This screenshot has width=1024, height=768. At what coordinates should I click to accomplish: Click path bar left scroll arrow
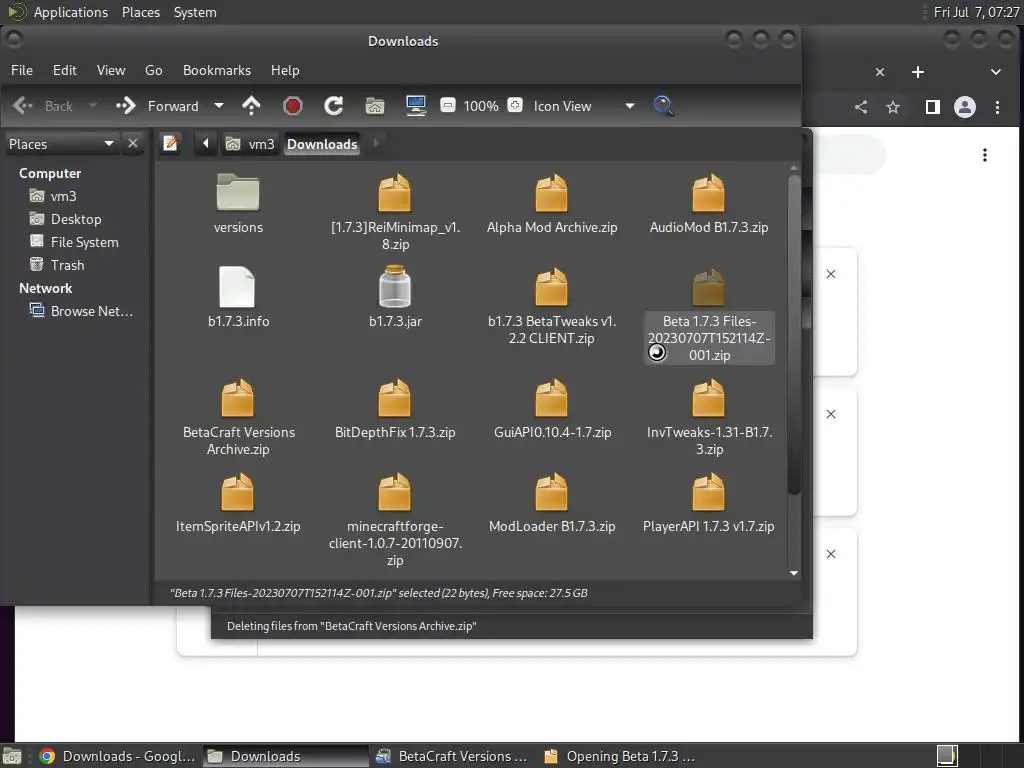pyautogui.click(x=206, y=143)
